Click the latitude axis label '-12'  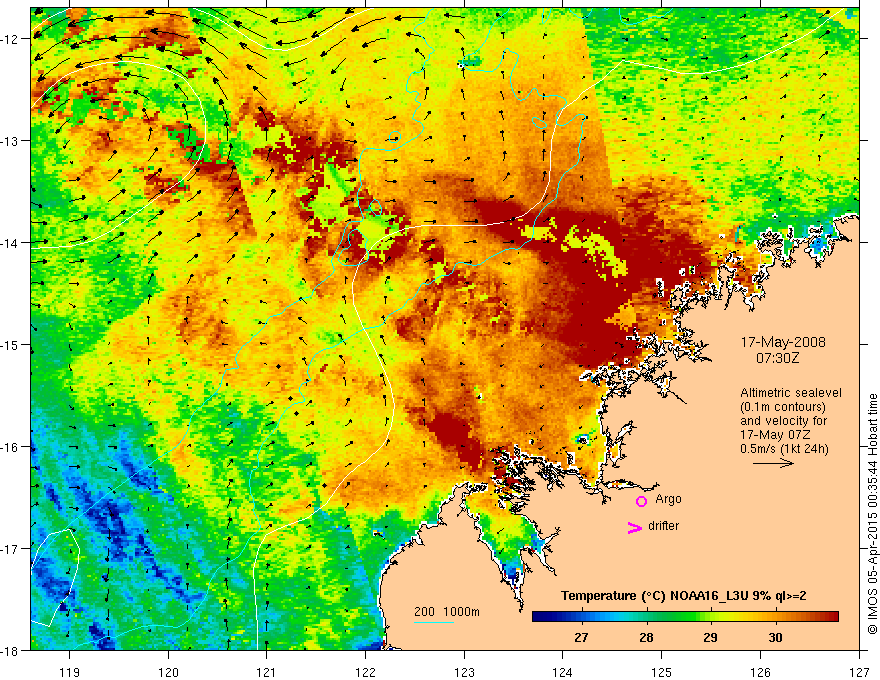point(11,39)
